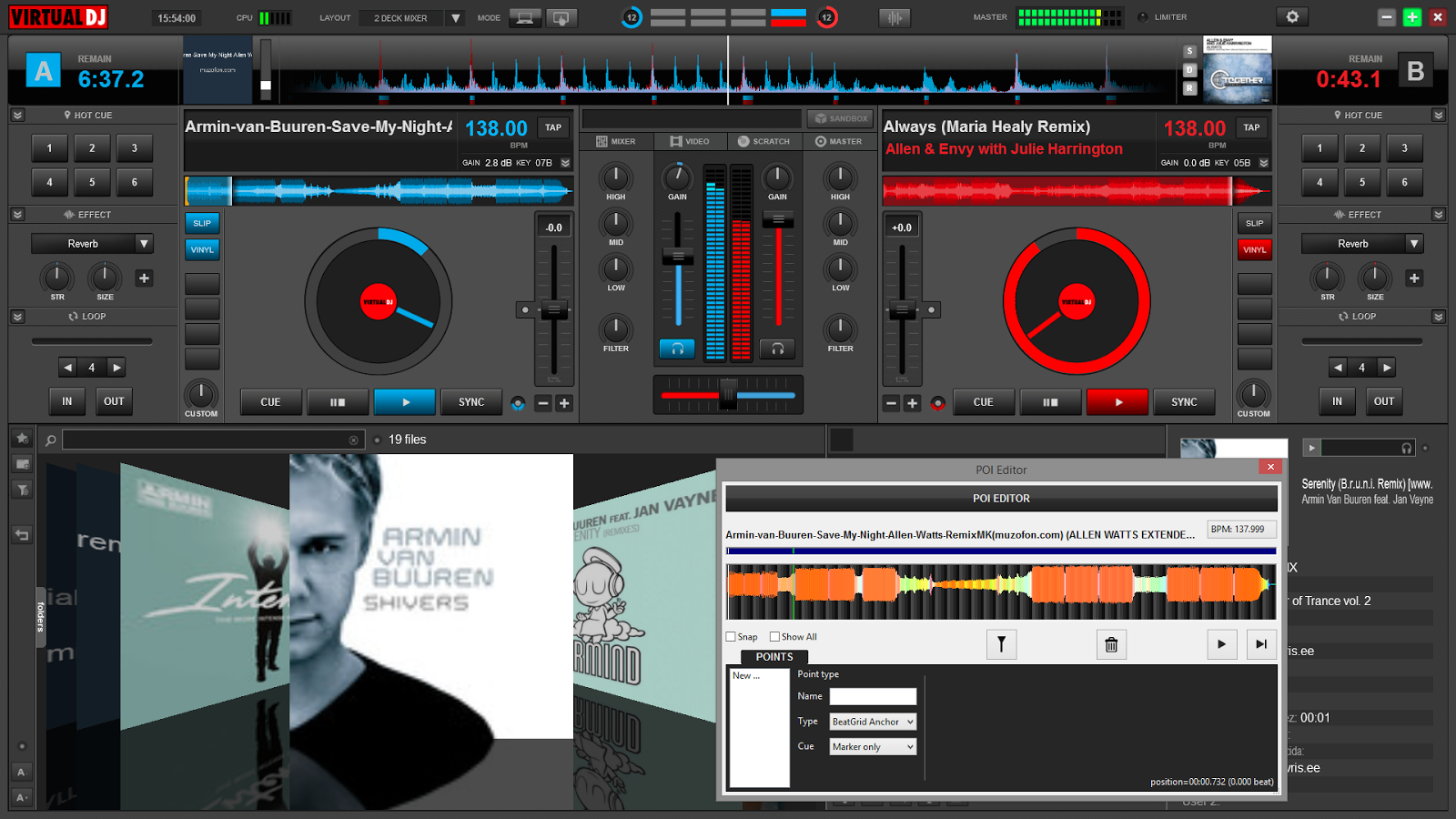Viewport: 1456px width, 819px height.
Task: Switch to the POINTS tab in POI Editor
Action: coord(774,657)
